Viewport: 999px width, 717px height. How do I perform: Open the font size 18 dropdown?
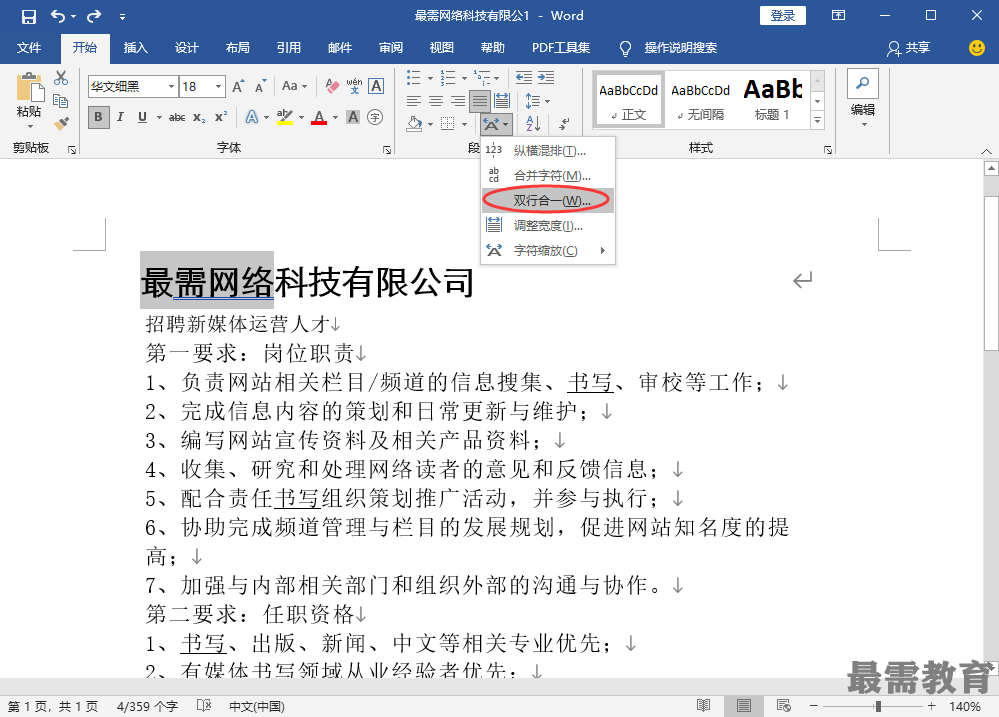(x=219, y=86)
